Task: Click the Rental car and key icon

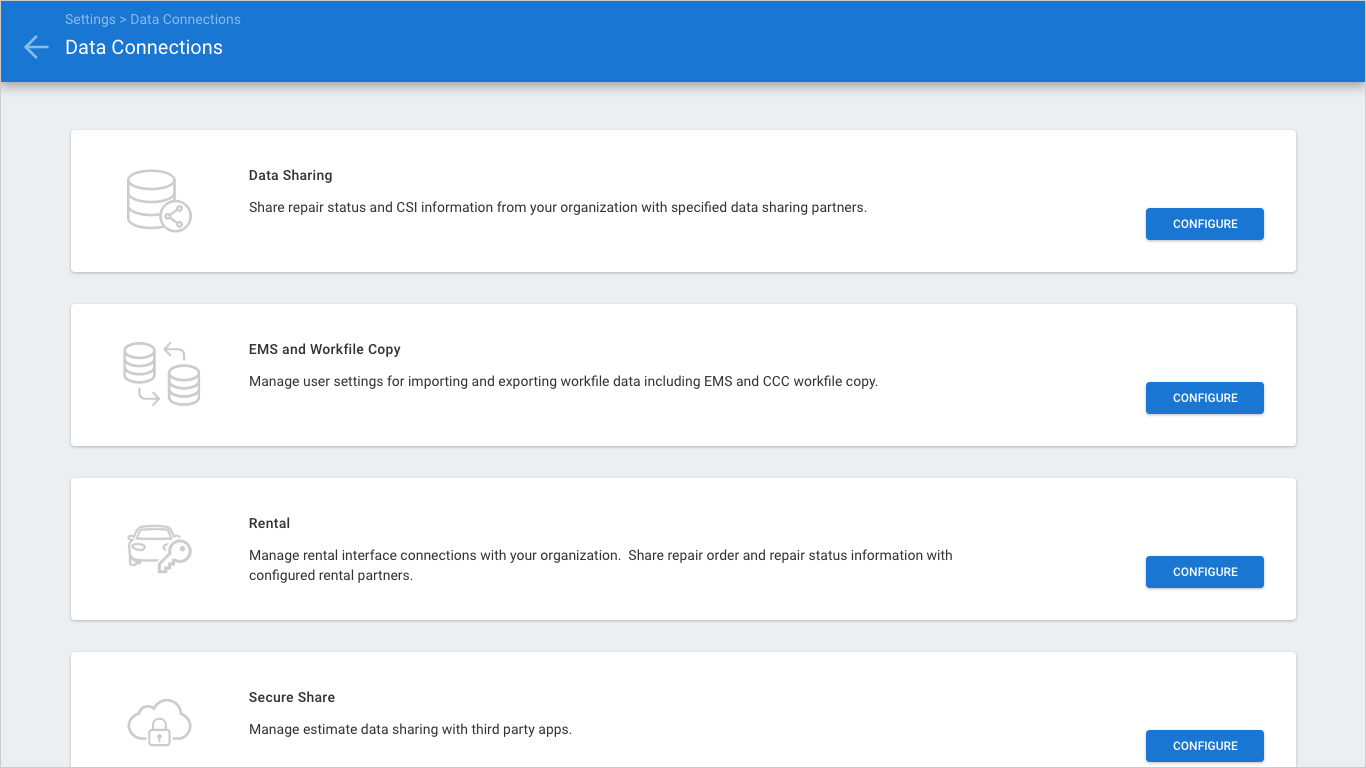Action: 159,549
